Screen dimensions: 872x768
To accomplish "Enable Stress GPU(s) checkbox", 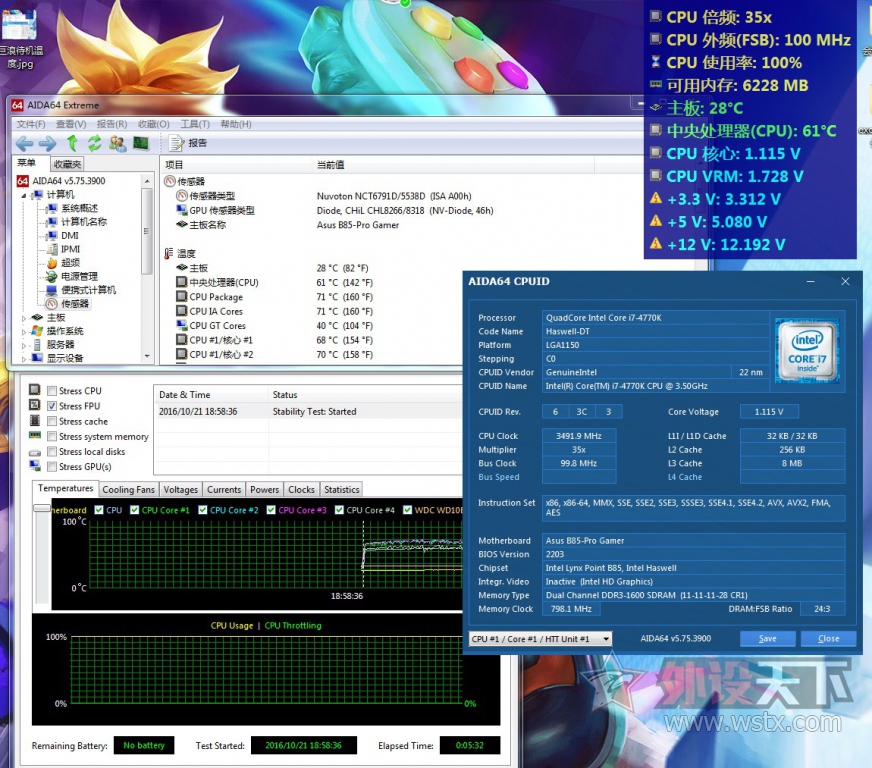I will (52, 467).
